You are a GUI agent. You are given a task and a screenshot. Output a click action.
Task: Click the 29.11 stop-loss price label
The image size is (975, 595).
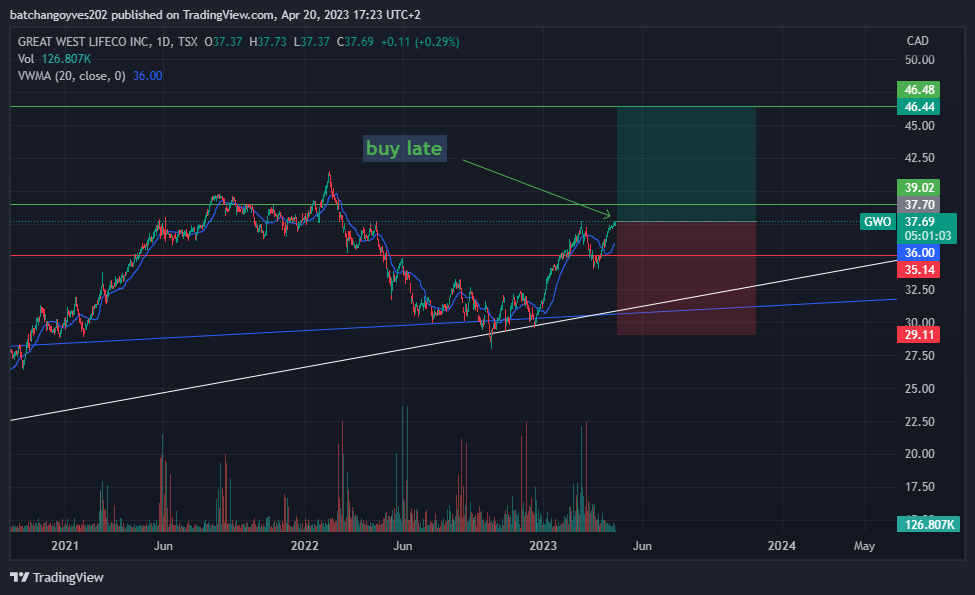point(919,334)
